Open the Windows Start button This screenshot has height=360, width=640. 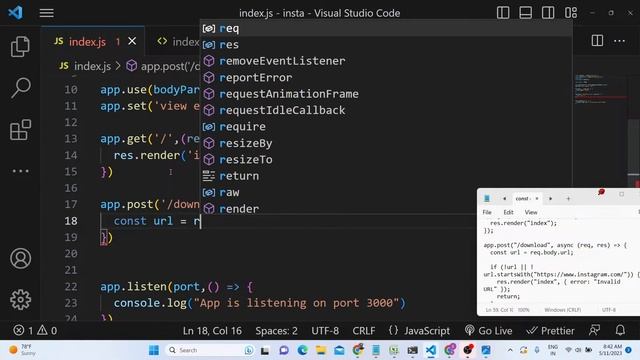pos(154,350)
